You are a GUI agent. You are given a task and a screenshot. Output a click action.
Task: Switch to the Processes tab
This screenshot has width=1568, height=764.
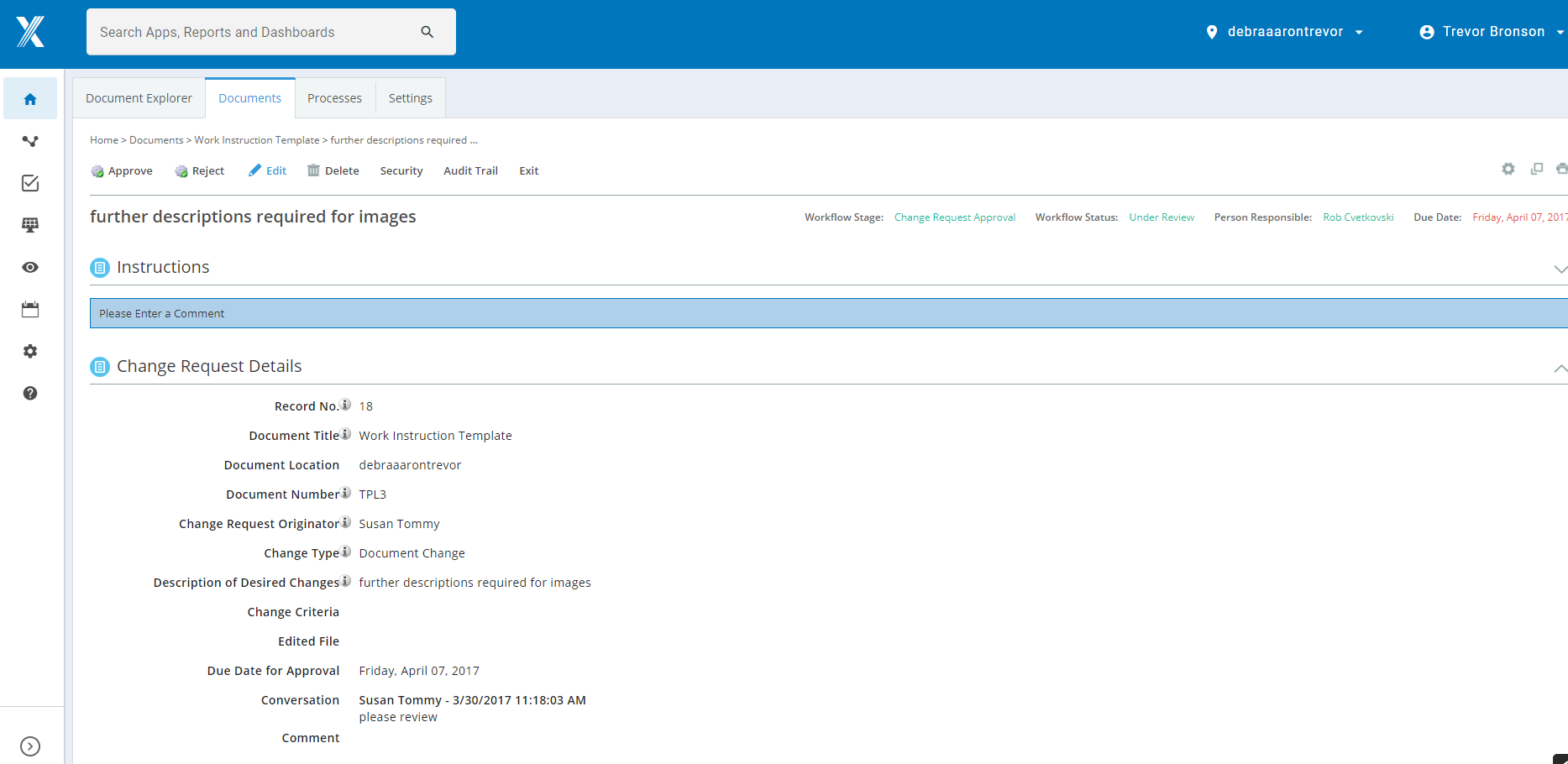point(334,97)
